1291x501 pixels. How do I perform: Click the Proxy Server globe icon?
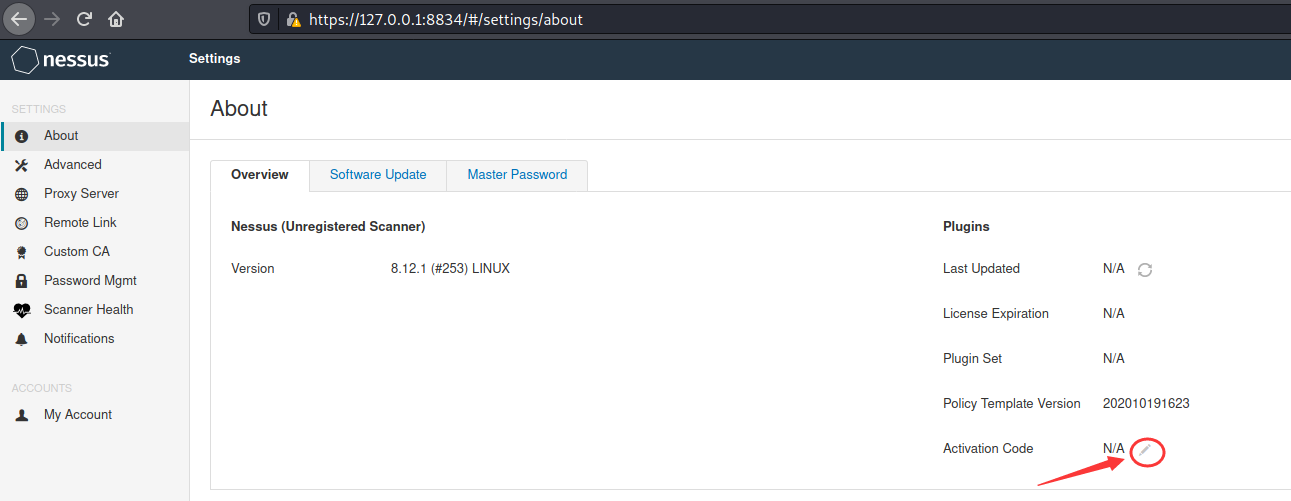(x=22, y=194)
